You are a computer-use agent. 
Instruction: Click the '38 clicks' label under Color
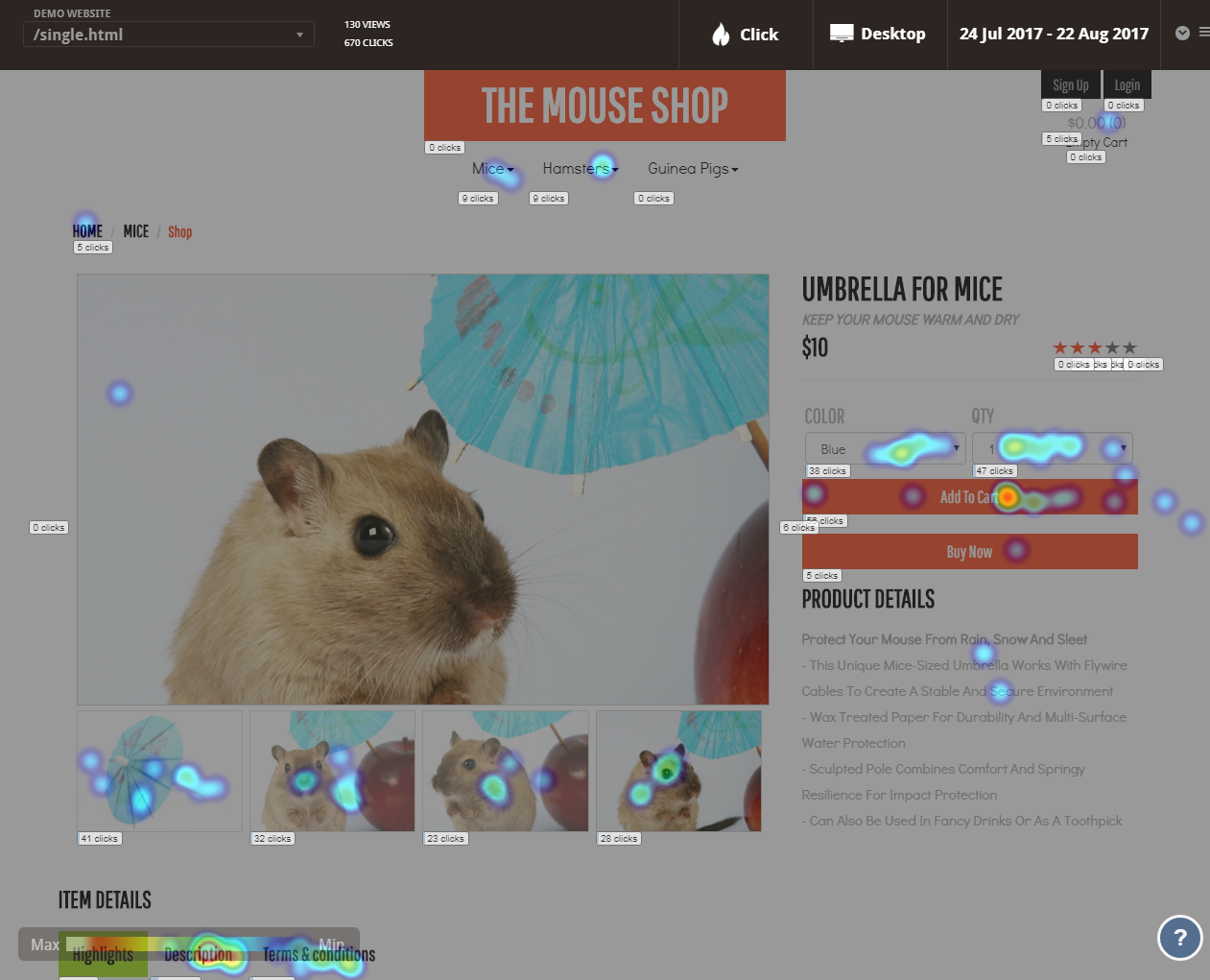(x=827, y=471)
